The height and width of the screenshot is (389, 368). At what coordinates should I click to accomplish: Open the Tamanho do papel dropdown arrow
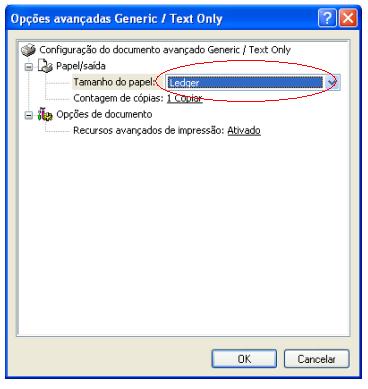coord(333,82)
